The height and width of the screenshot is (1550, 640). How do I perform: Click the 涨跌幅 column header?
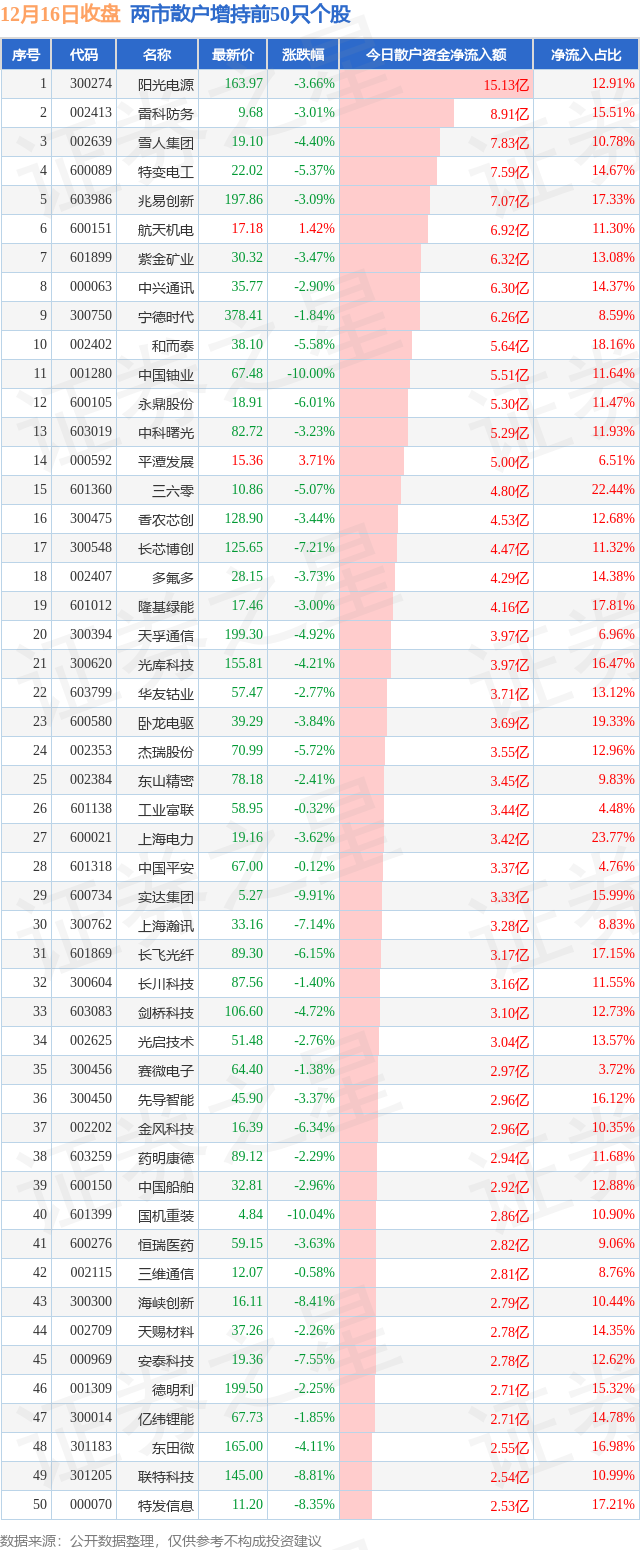(x=303, y=55)
